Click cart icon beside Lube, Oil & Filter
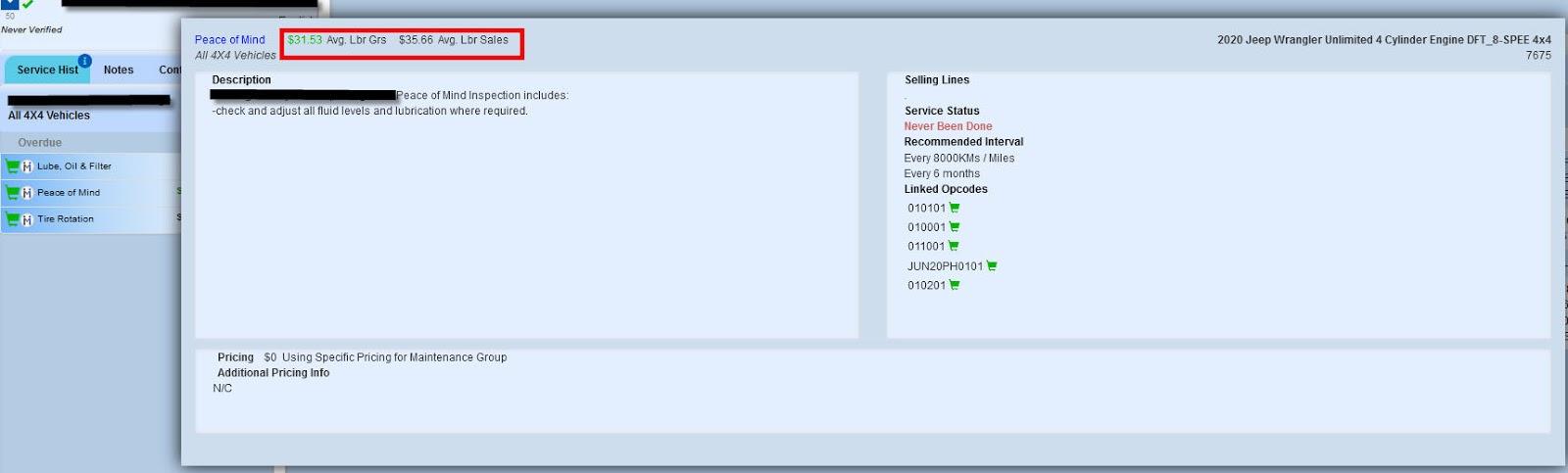1568x473 pixels. click(x=13, y=166)
